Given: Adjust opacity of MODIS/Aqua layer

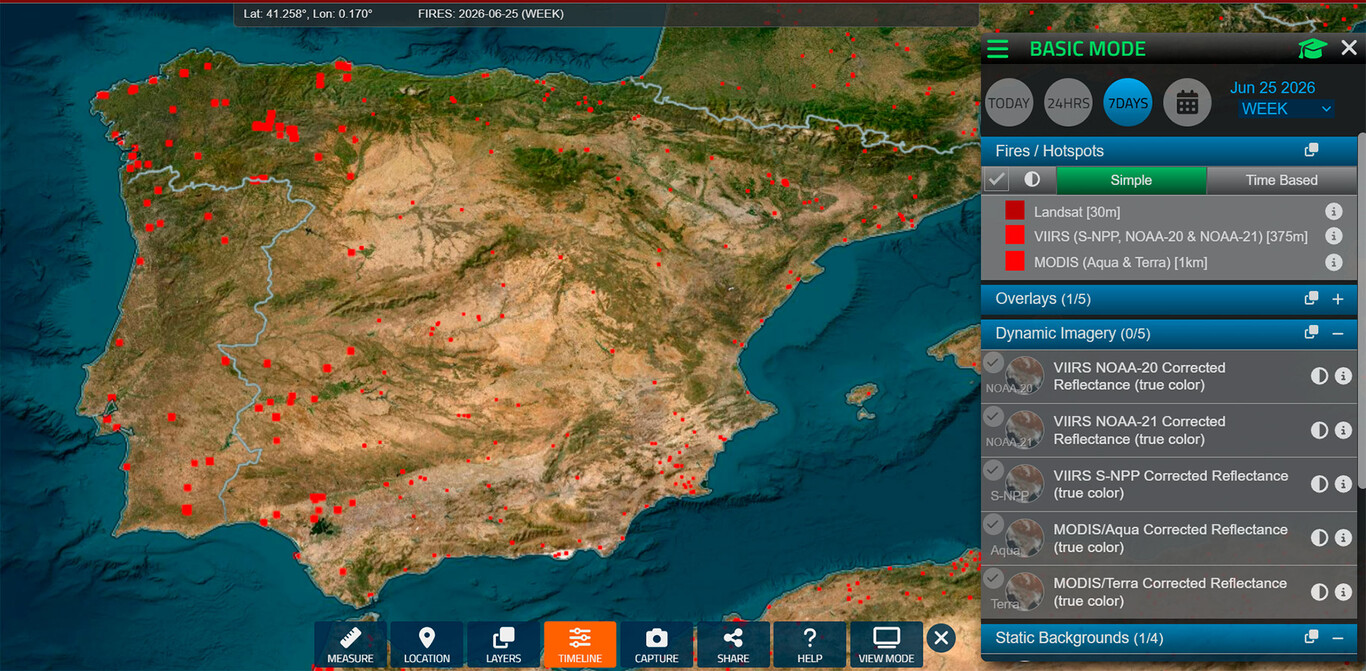Looking at the screenshot, I should click(x=1319, y=538).
